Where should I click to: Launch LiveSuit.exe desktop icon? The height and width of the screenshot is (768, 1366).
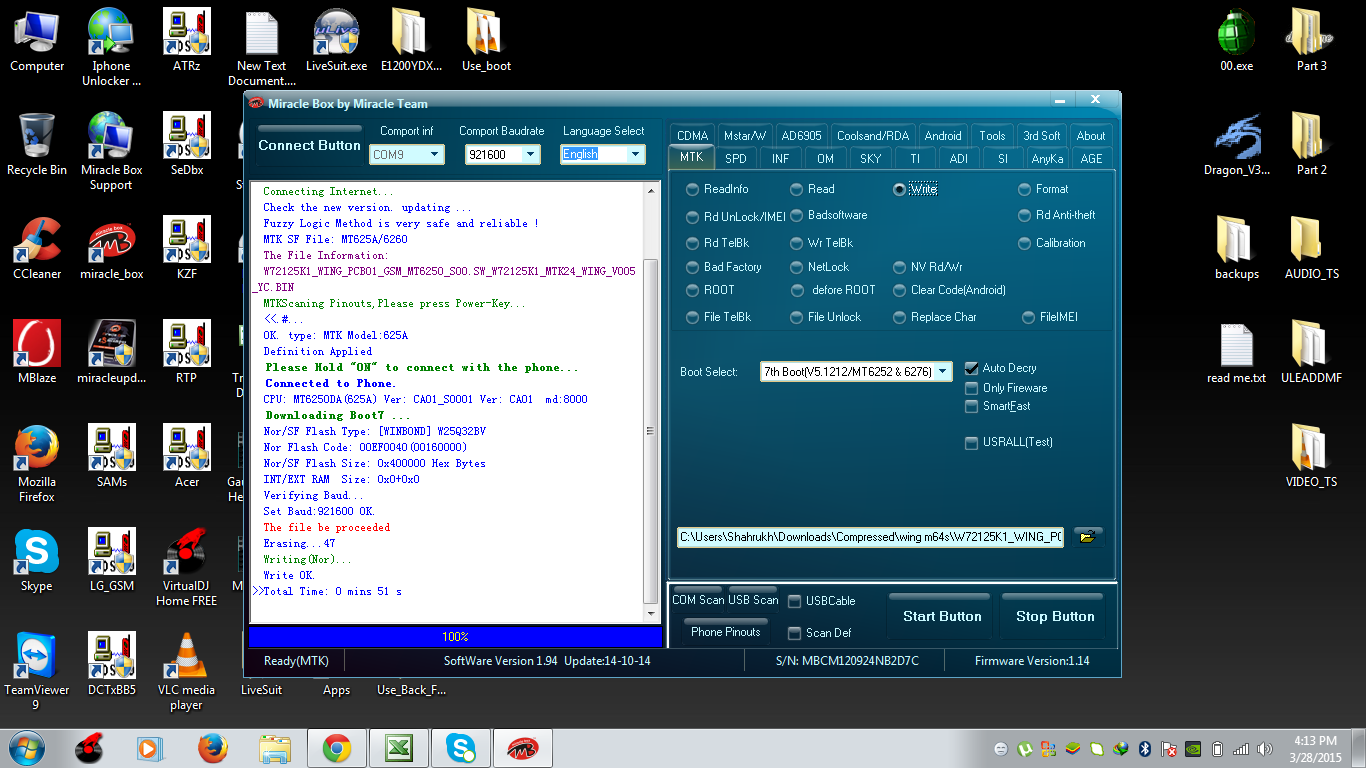coord(336,42)
